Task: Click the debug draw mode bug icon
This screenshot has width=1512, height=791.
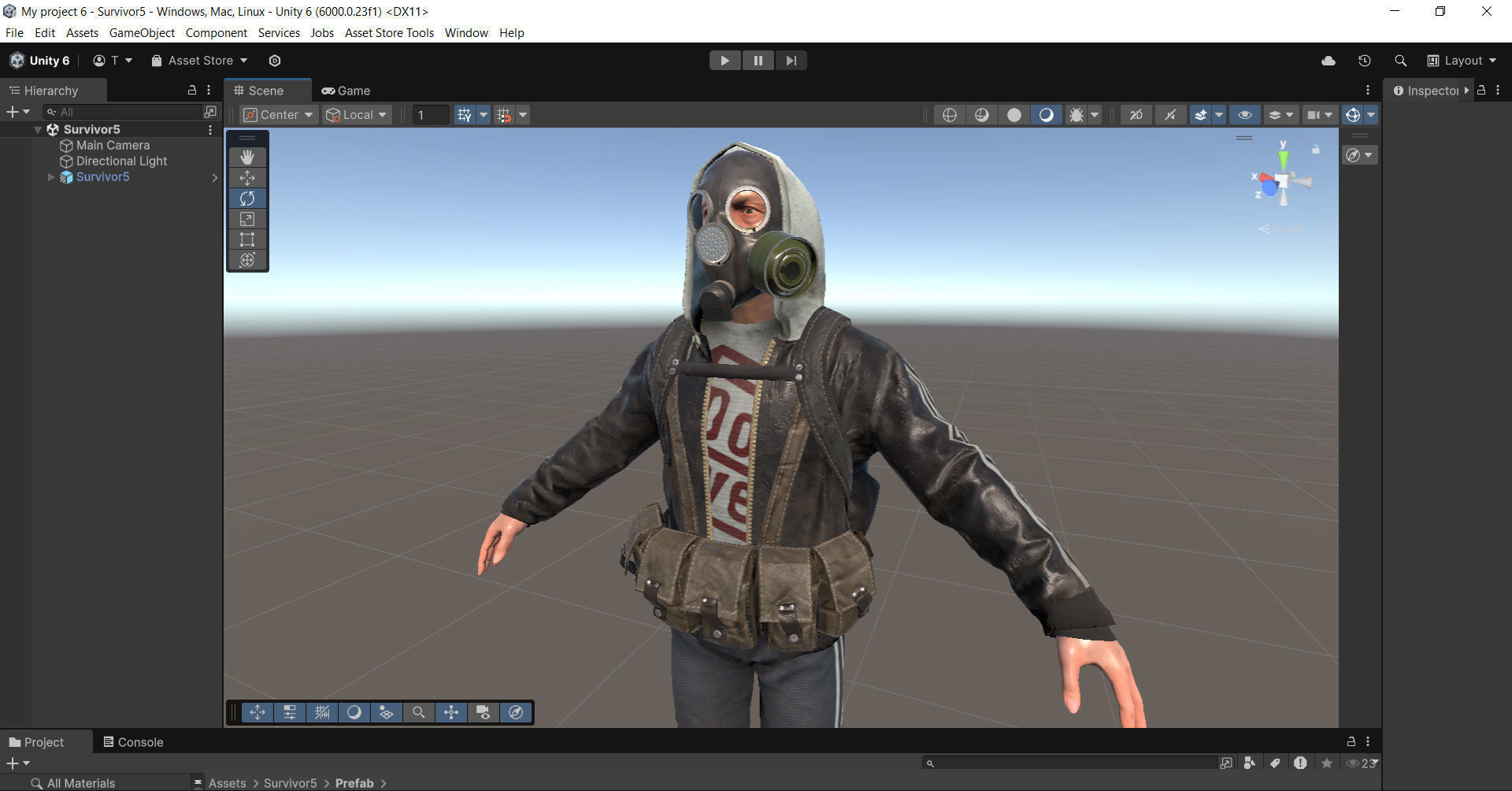Action: [1076, 115]
